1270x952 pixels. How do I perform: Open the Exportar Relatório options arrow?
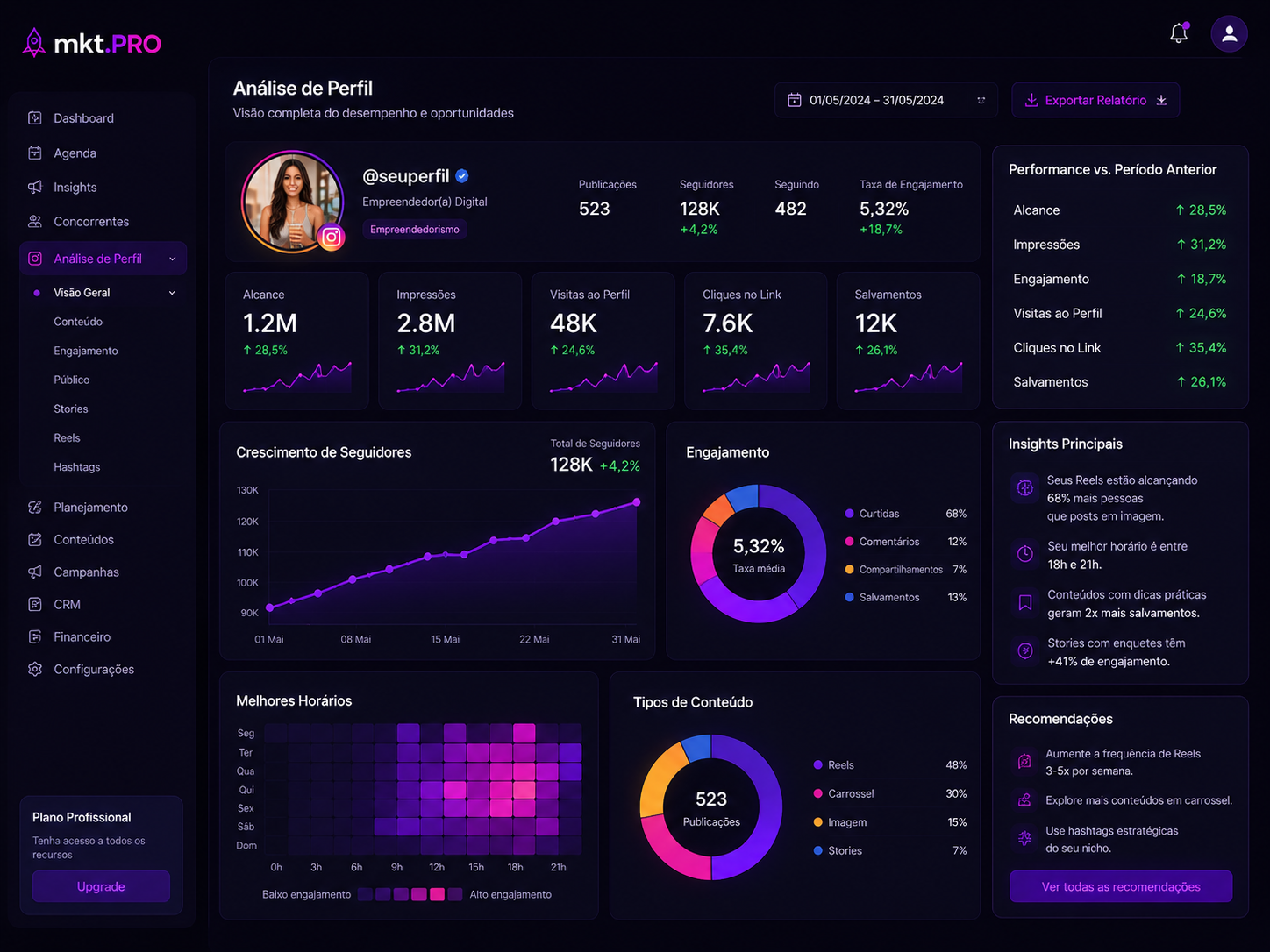click(x=1161, y=100)
